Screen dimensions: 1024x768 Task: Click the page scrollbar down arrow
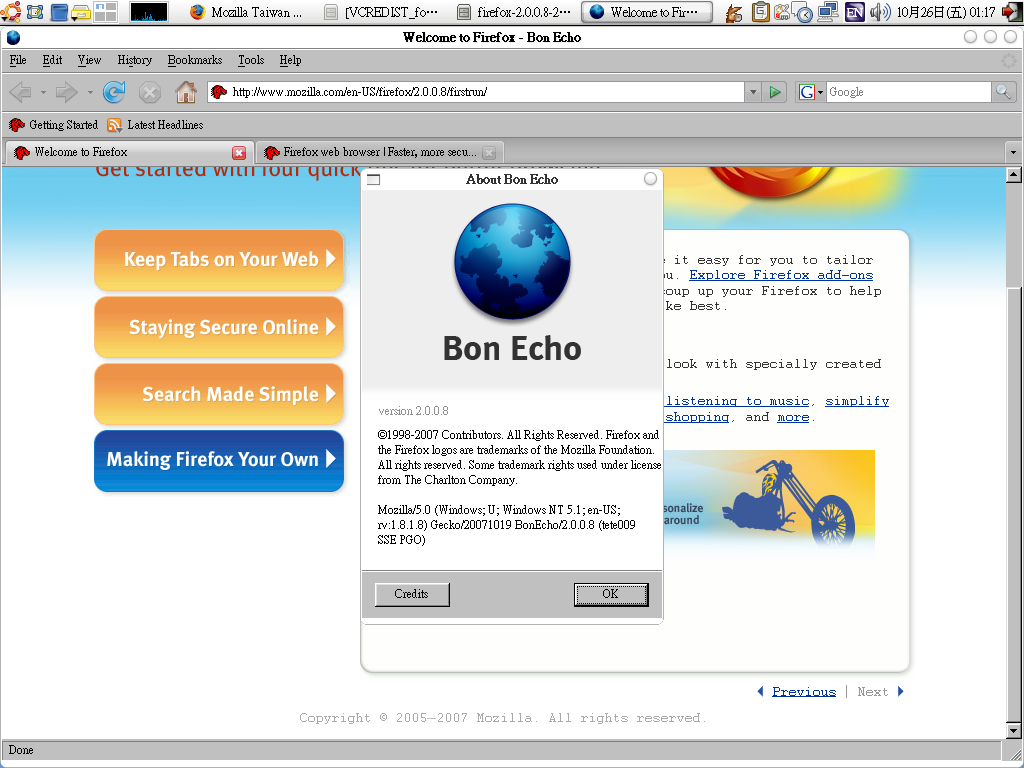[1014, 731]
